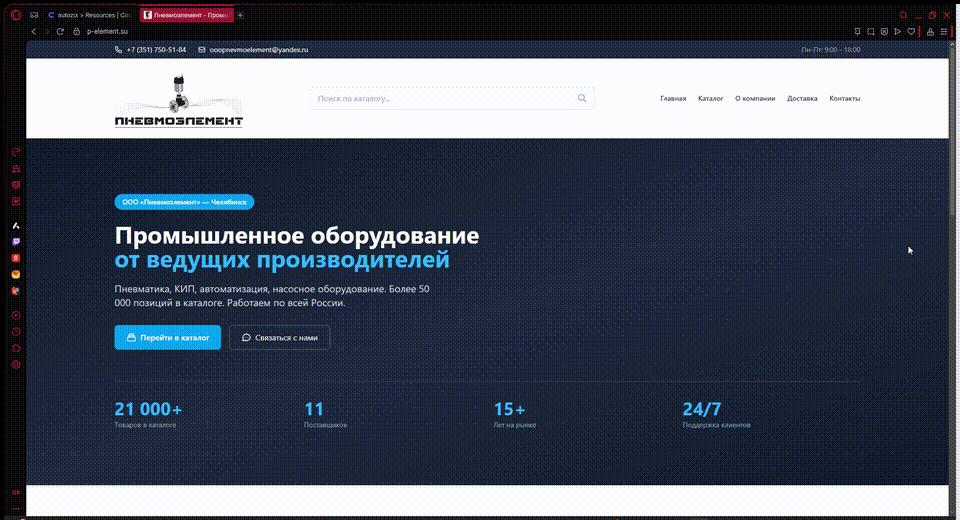The image size is (960, 520).
Task: Click the Пневмоэлемент logo
Action: point(179,100)
